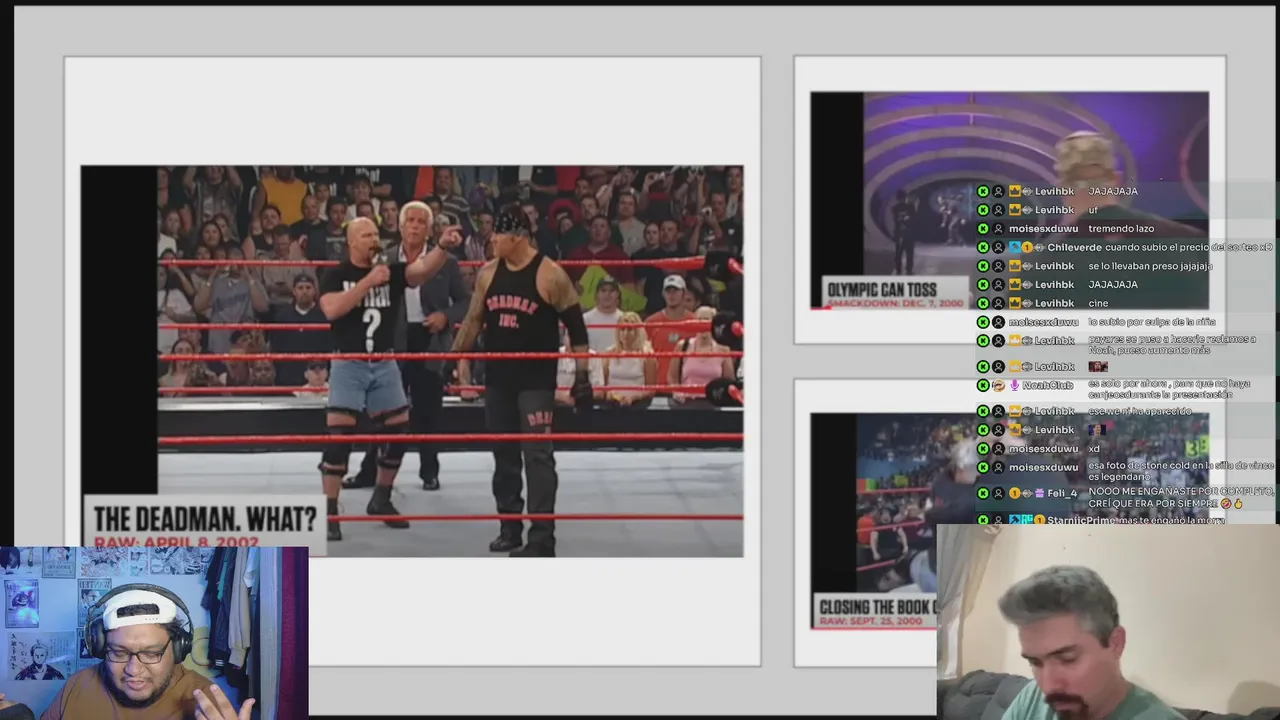Click the crown badge on 'ese we ni ha aparecido'
Viewport: 1280px width, 720px height.
click(x=1014, y=411)
